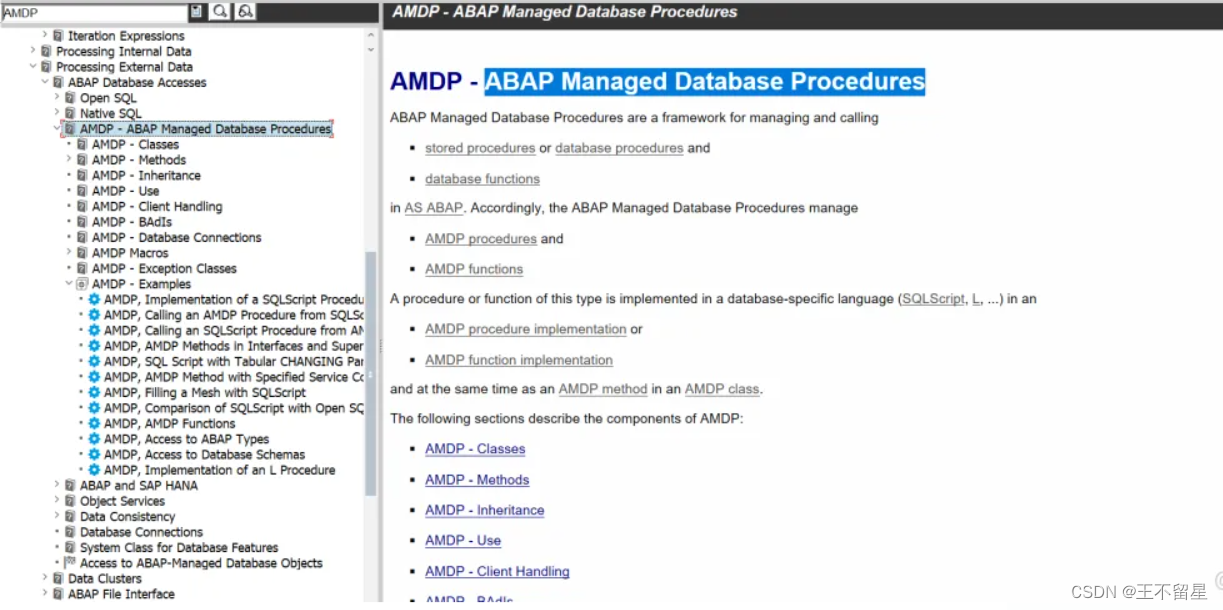The width and height of the screenshot is (1223, 610).
Task: Open the database procedures link
Action: tap(619, 148)
